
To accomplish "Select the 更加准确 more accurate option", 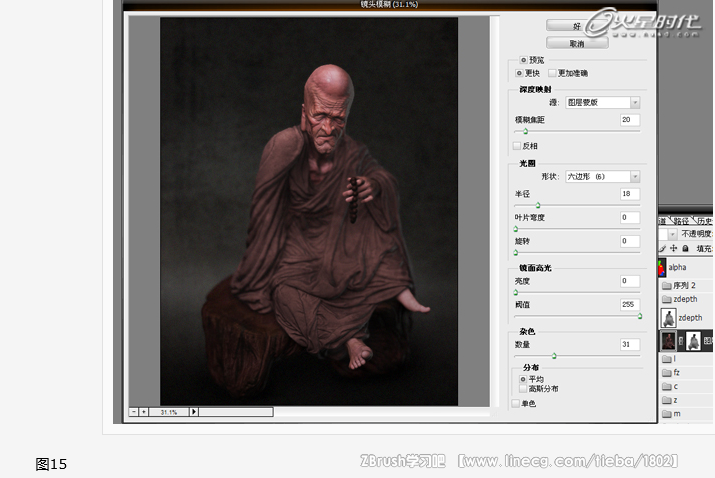I will 552,73.
